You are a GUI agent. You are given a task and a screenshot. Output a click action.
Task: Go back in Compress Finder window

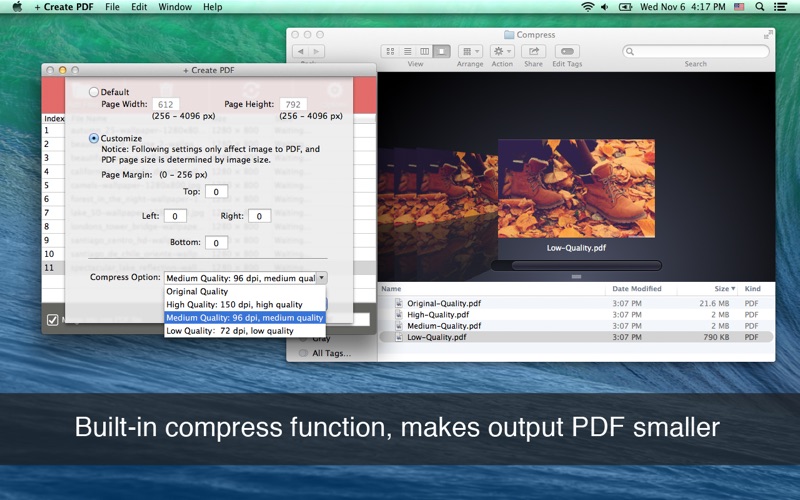point(301,51)
